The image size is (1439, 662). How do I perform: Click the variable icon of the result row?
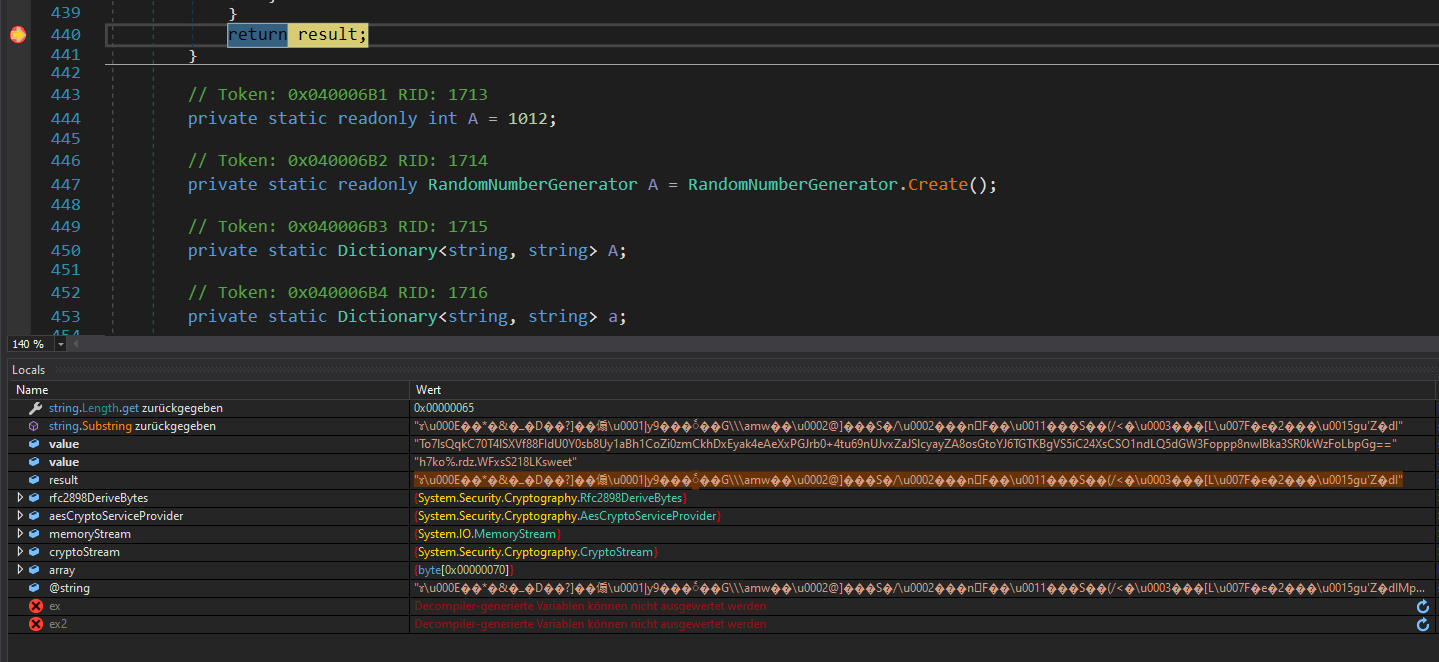35,480
